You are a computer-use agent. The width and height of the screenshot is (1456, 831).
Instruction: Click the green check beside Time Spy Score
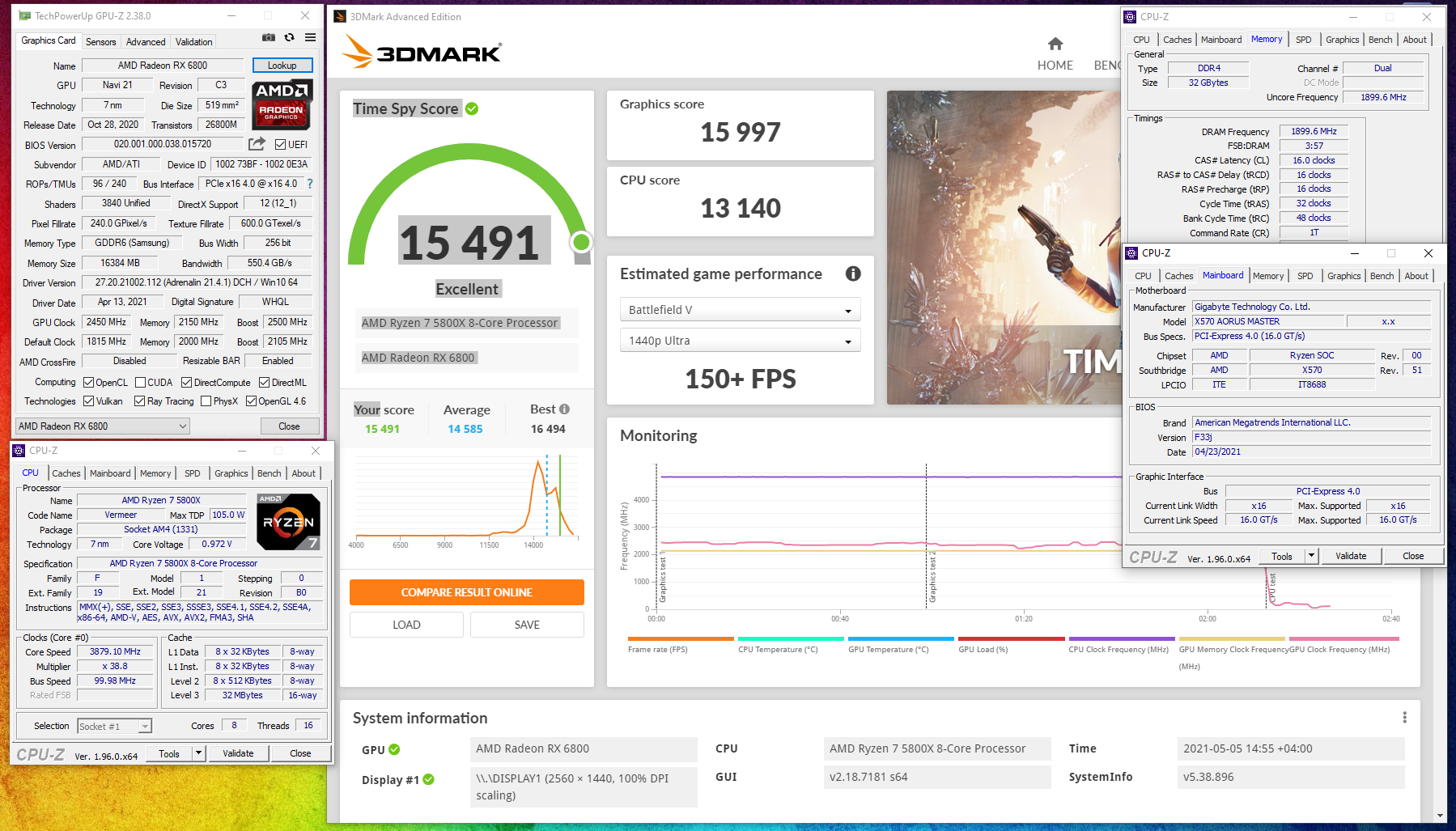(x=472, y=108)
